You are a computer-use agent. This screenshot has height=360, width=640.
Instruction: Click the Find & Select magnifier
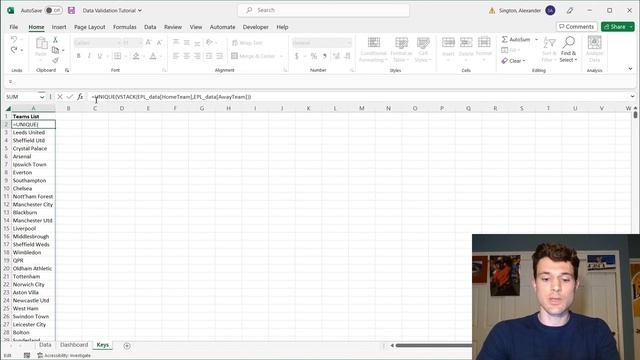tap(569, 42)
